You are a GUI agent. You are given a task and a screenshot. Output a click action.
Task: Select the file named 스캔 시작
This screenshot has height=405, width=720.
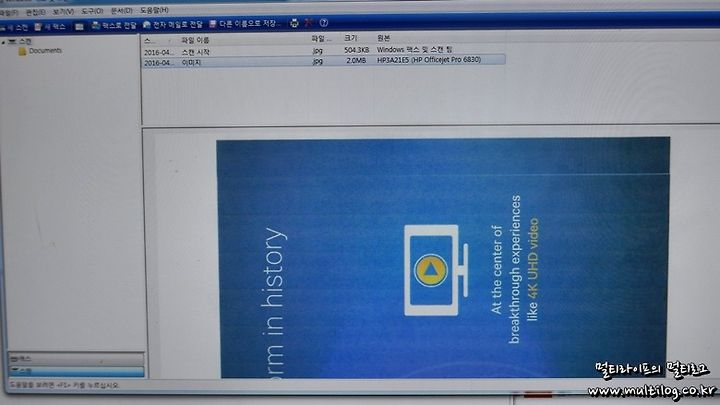pos(196,52)
